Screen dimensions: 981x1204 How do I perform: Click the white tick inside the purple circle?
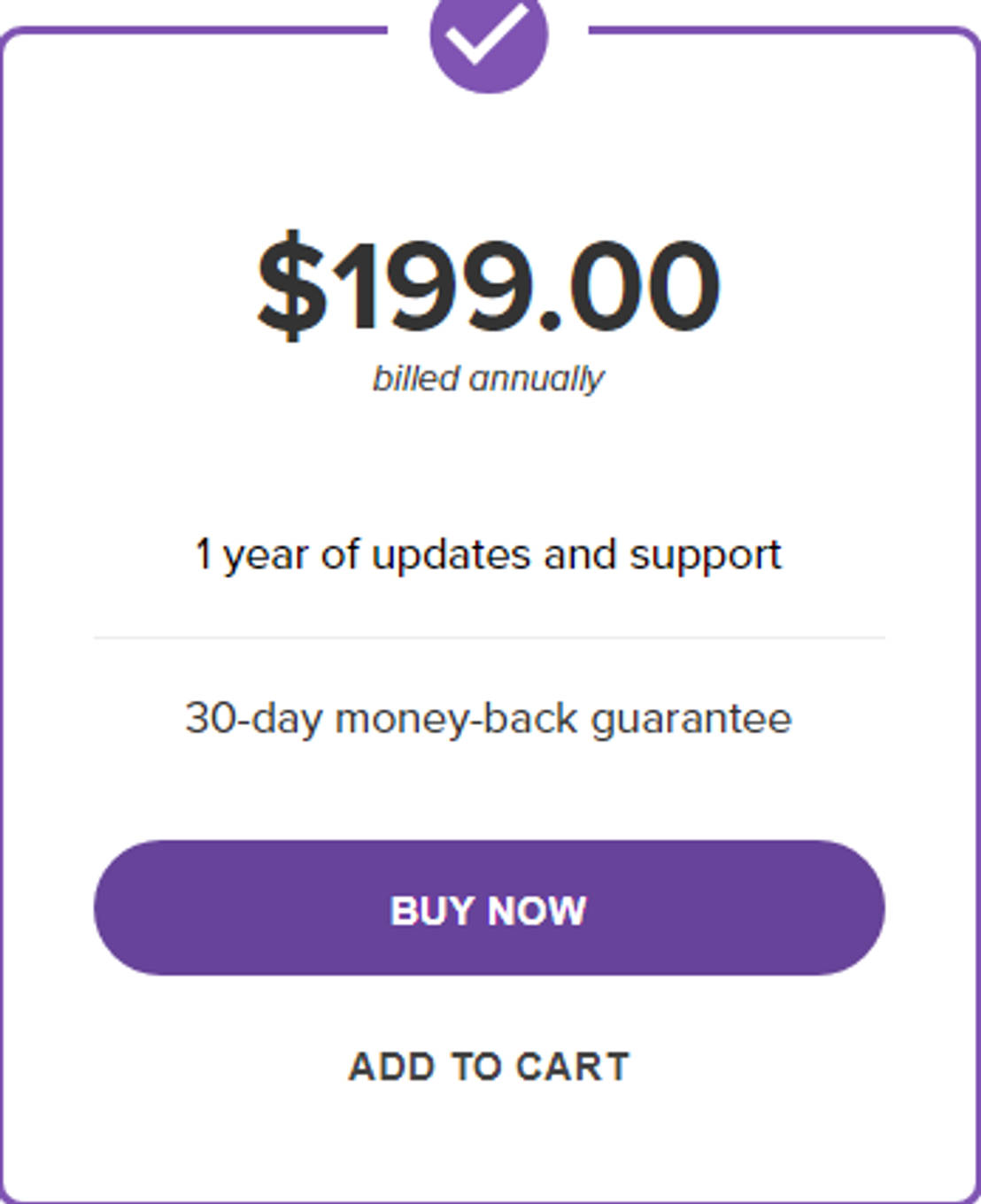(487, 32)
